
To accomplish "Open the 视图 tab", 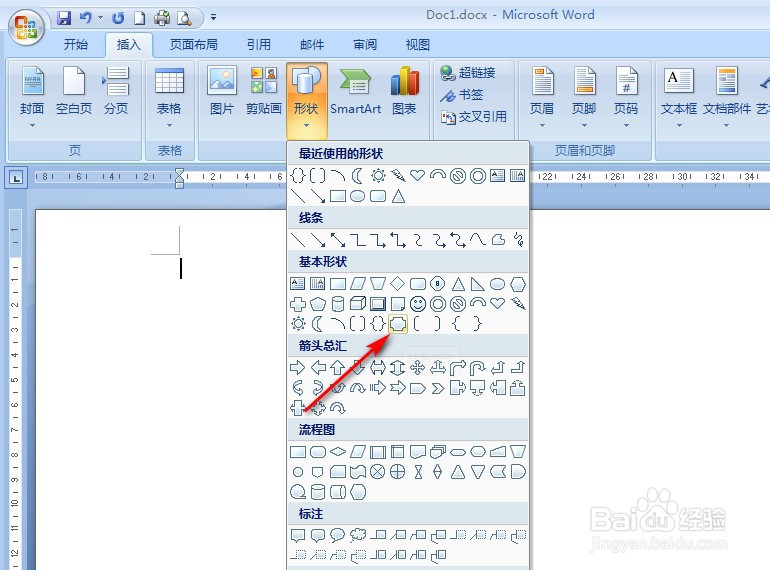I will [418, 45].
